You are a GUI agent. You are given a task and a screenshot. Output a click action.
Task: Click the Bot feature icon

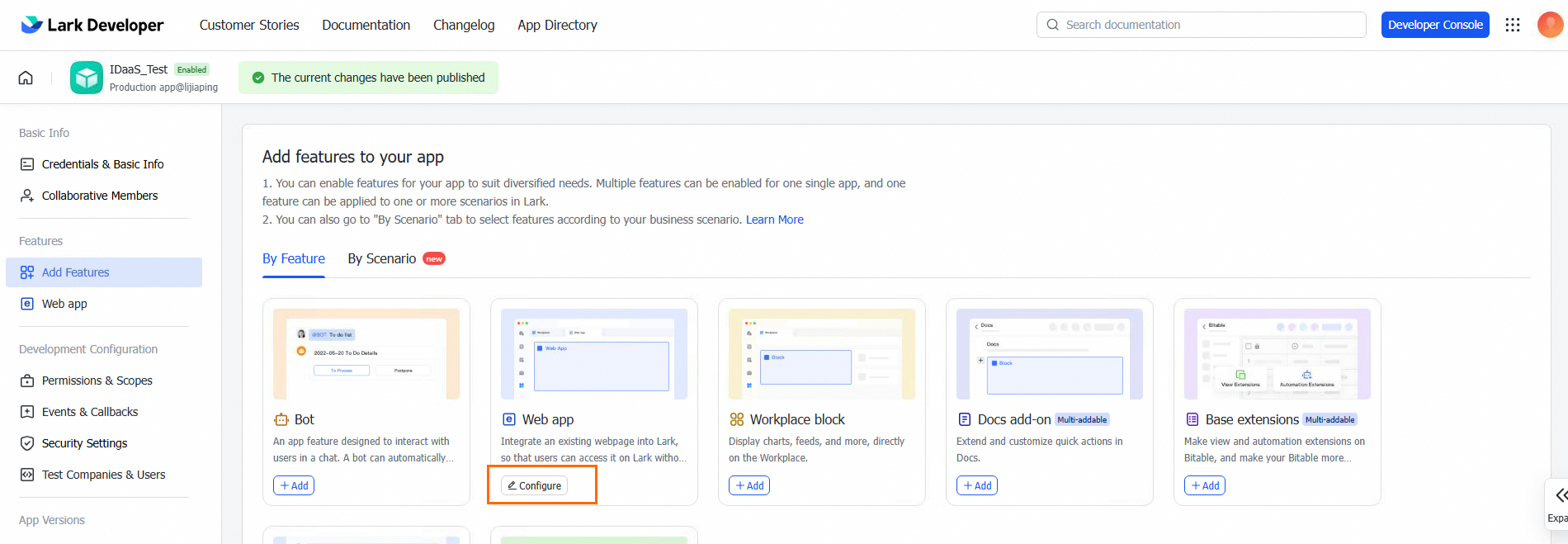click(x=281, y=419)
